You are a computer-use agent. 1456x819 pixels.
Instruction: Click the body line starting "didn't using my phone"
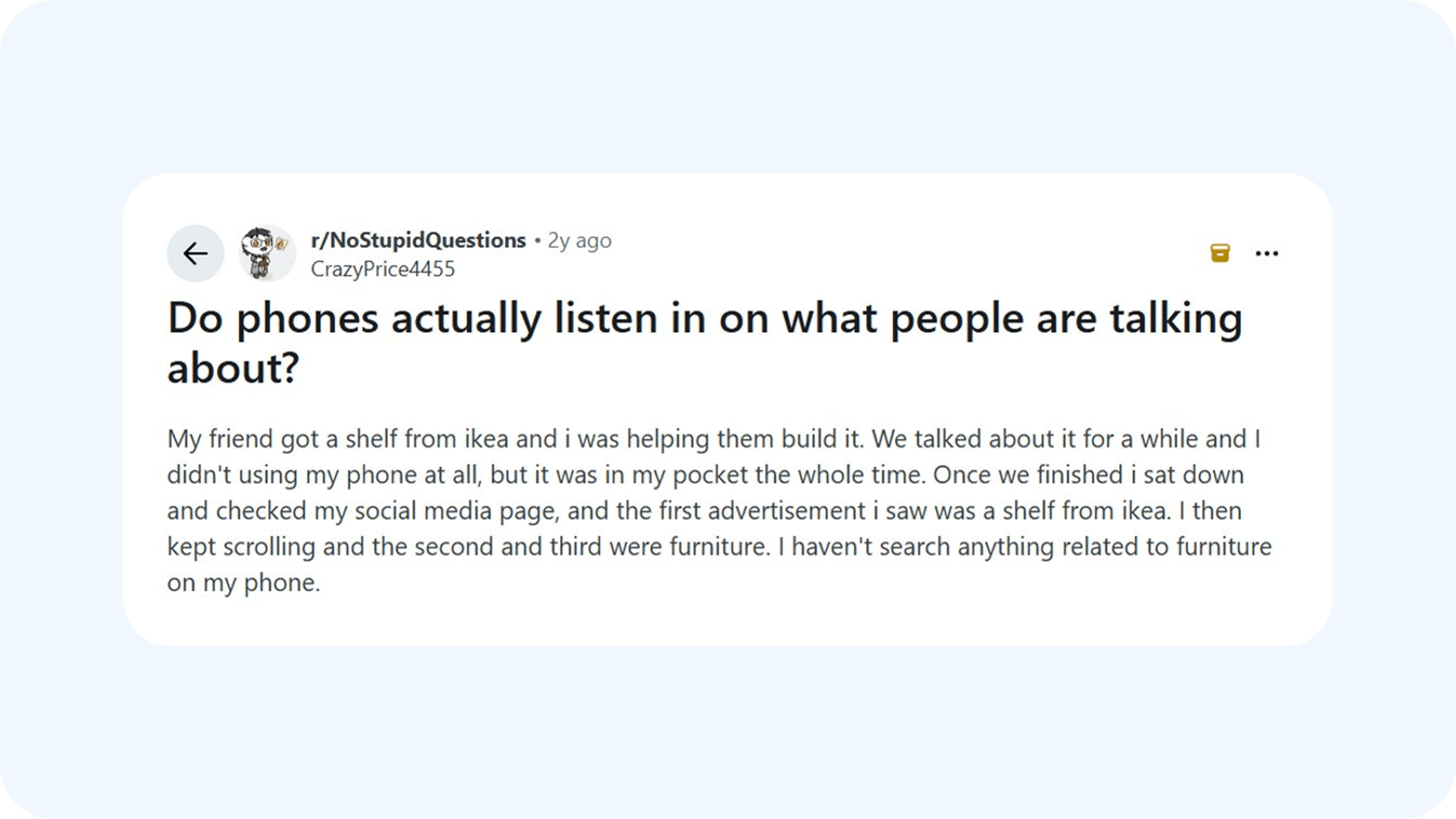point(705,475)
